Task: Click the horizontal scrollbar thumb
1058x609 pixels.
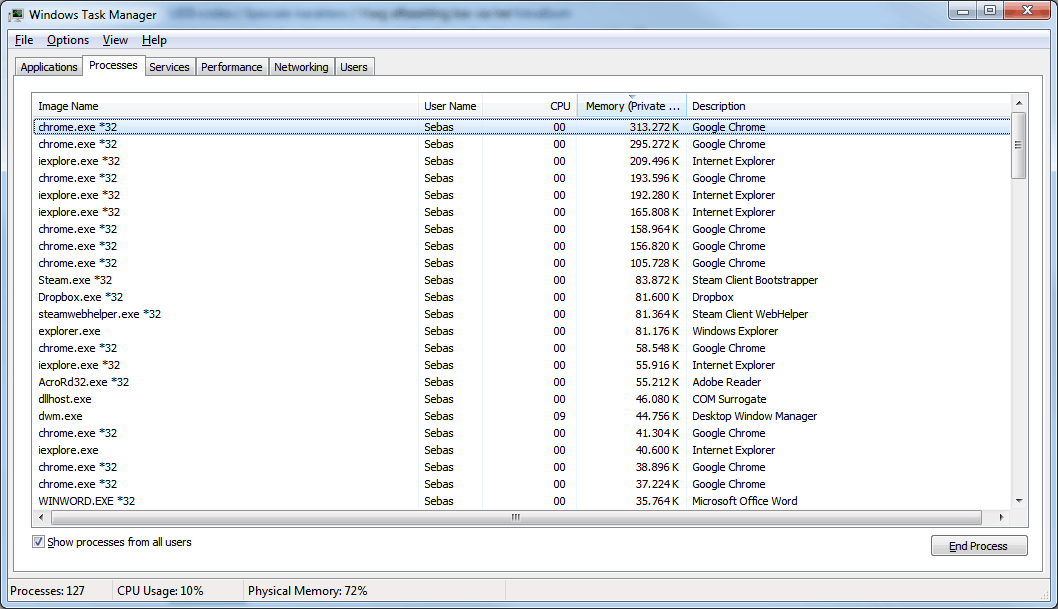Action: click(516, 517)
